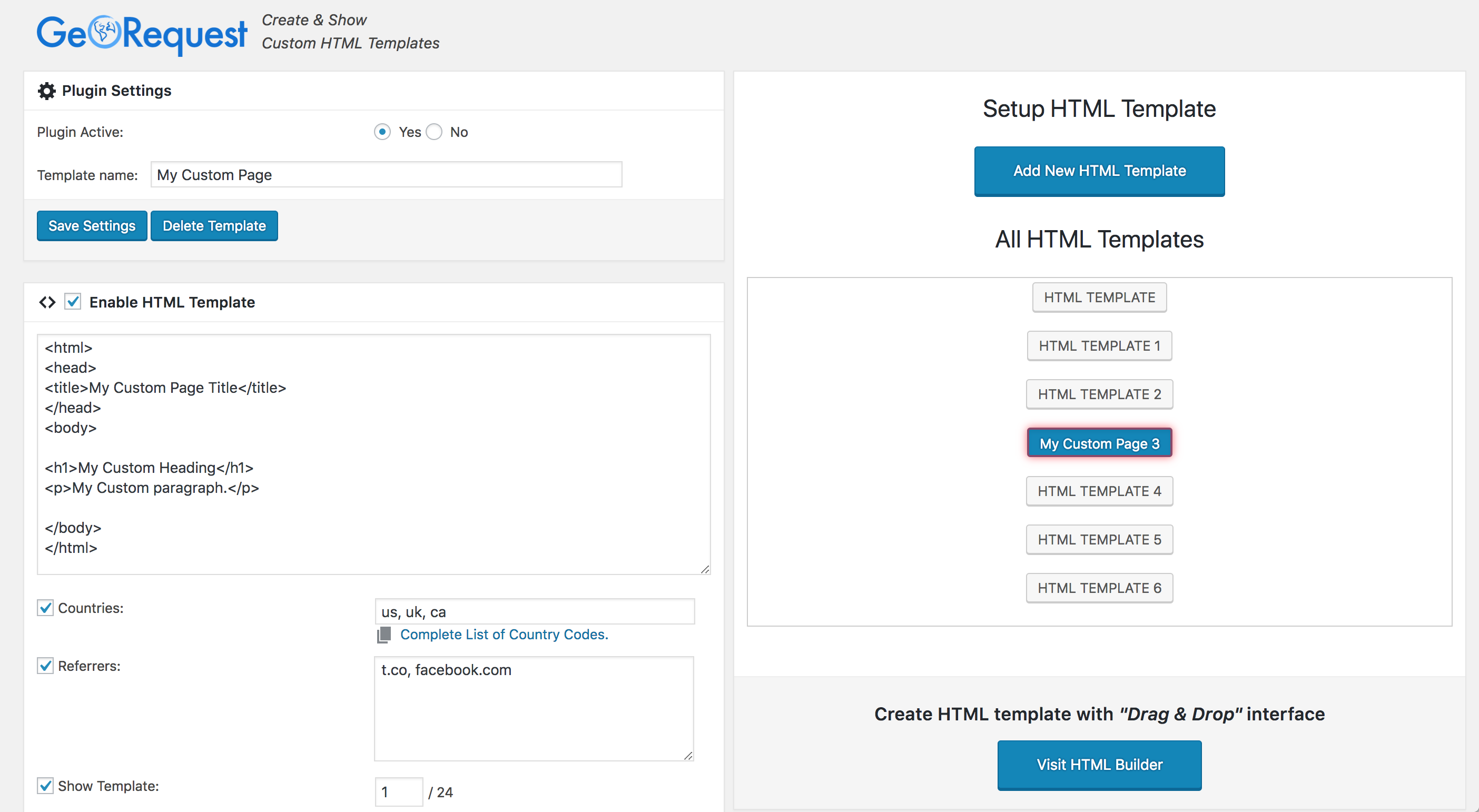
Task: Click the Plugin Settings heading text
Action: pos(116,91)
